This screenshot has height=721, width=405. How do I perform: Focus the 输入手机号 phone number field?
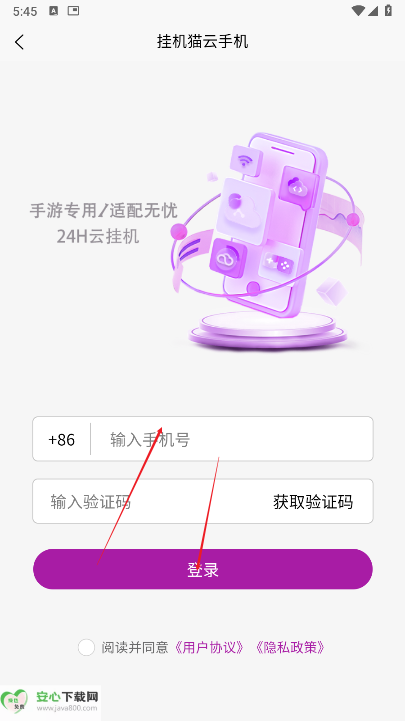(x=232, y=439)
